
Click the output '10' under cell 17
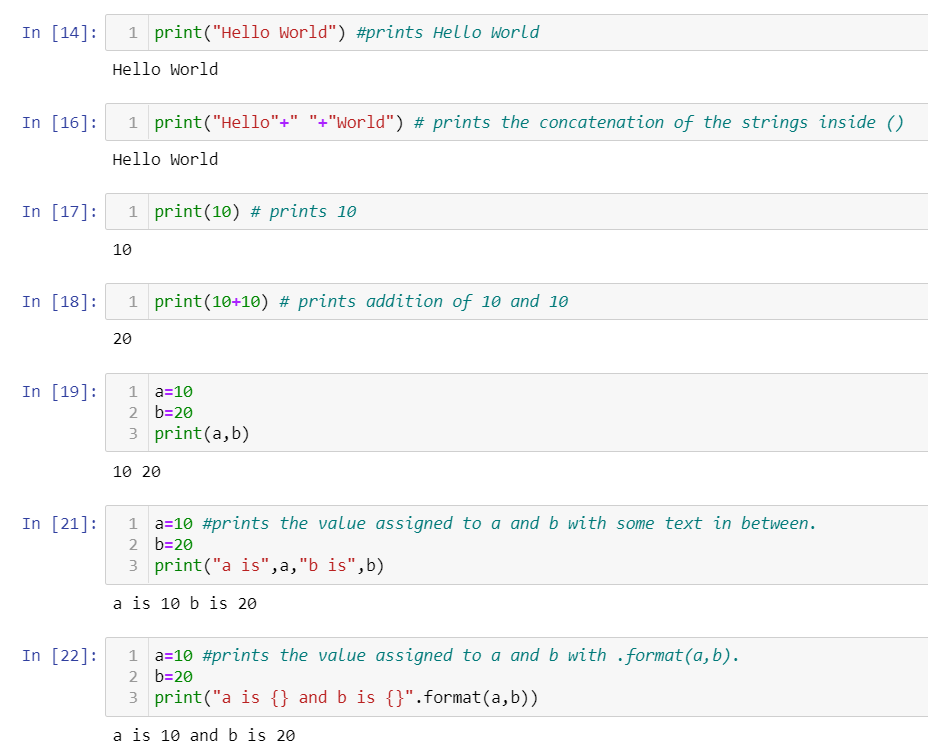122,250
